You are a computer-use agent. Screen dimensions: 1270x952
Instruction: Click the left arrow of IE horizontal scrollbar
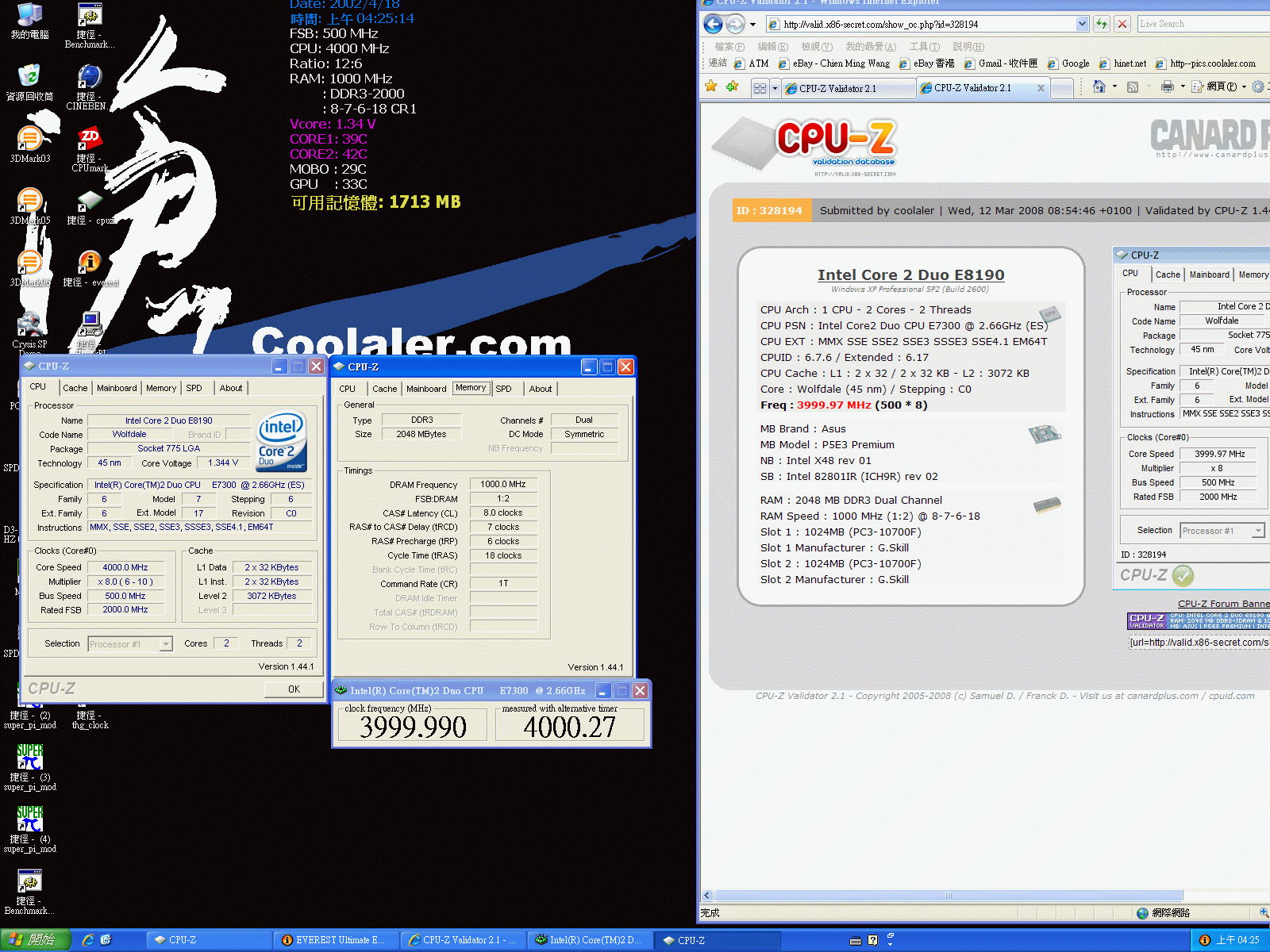pos(706,896)
